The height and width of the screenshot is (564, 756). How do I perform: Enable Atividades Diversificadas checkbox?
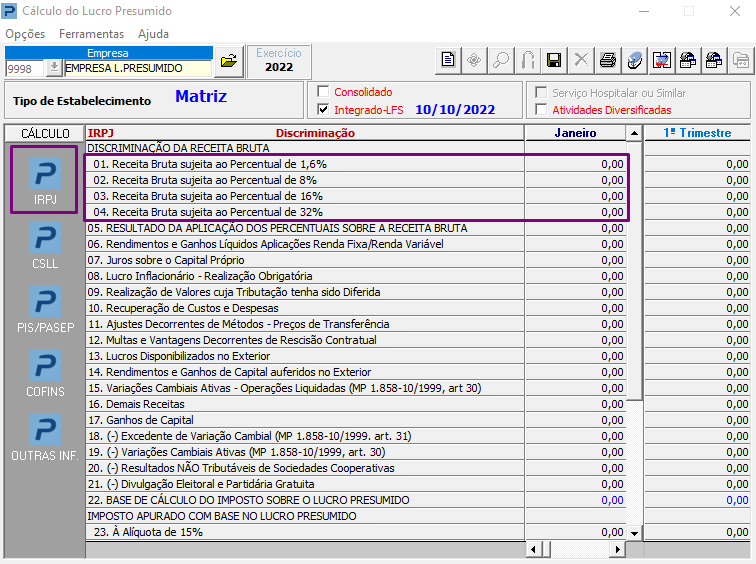(x=541, y=110)
